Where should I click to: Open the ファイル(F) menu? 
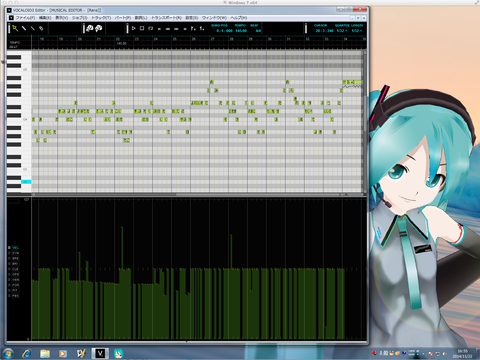[25, 18]
